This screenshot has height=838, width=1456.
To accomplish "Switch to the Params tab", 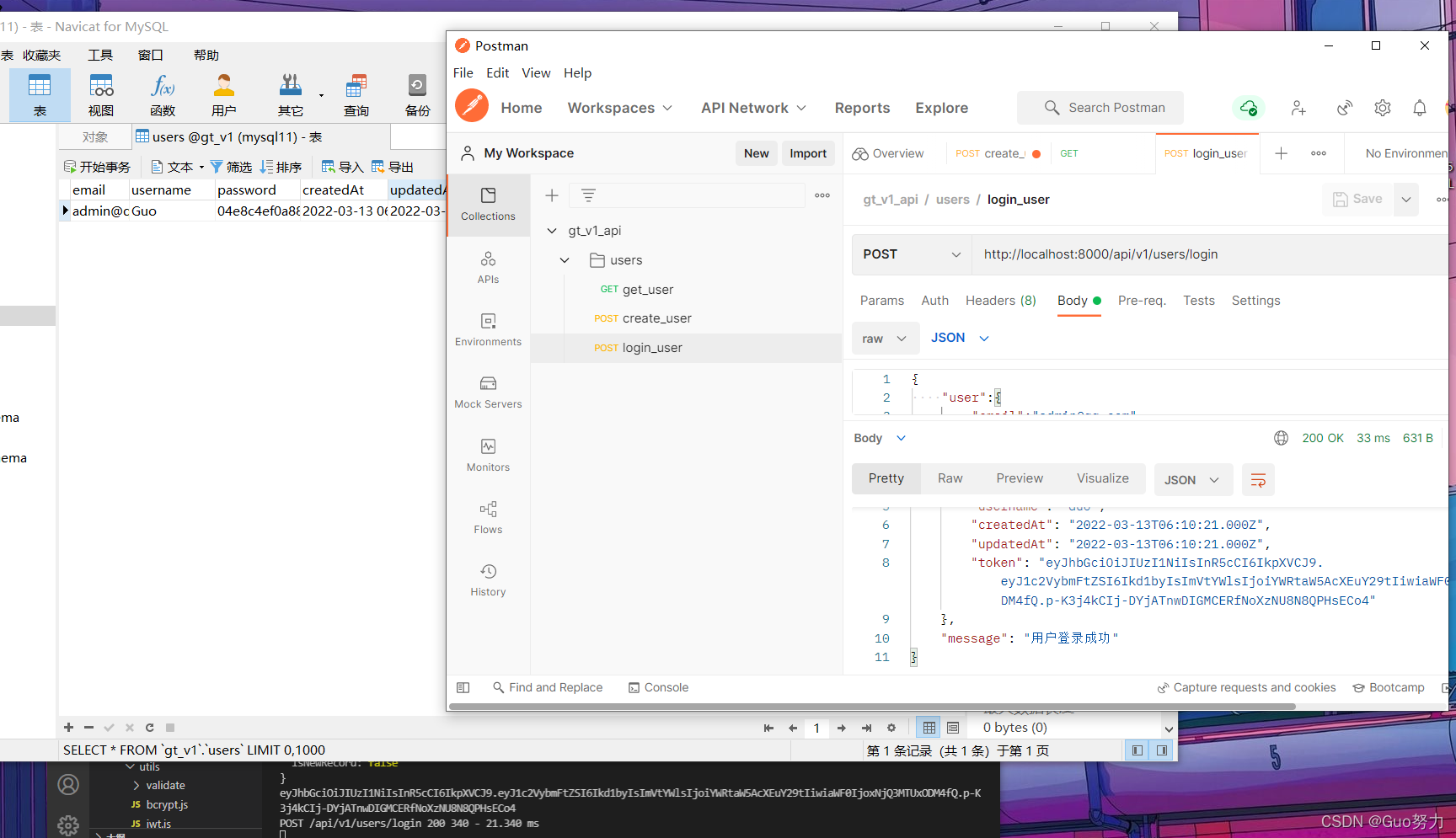I will 881,301.
